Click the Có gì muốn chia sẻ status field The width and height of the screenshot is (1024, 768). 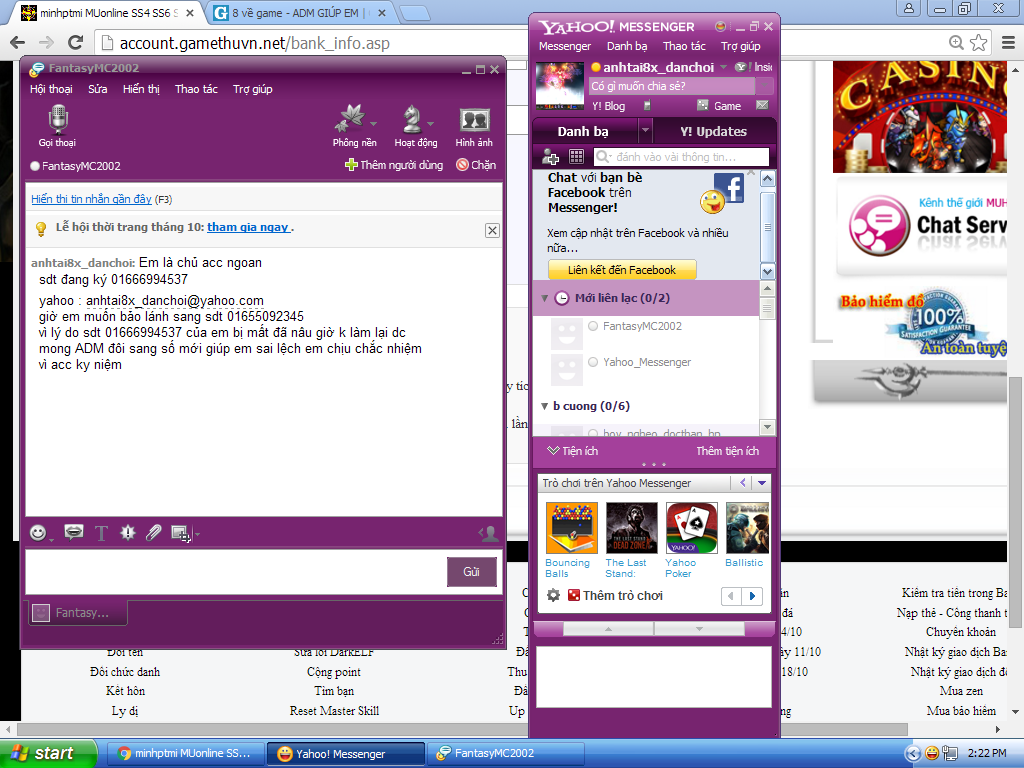[x=672, y=86]
